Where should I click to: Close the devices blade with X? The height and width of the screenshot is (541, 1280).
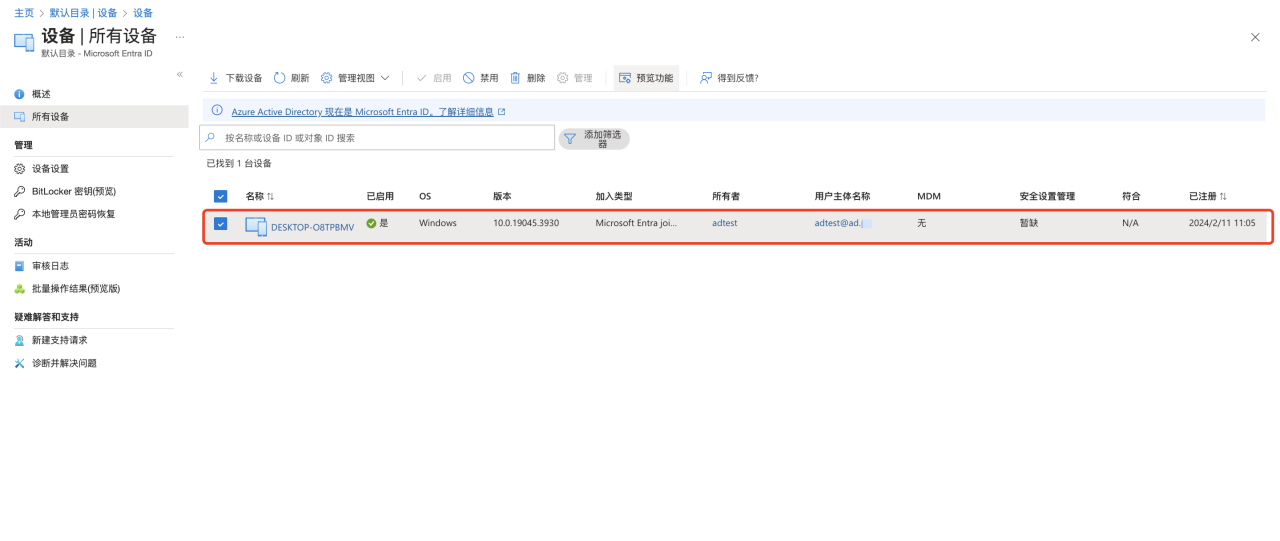point(1256,37)
